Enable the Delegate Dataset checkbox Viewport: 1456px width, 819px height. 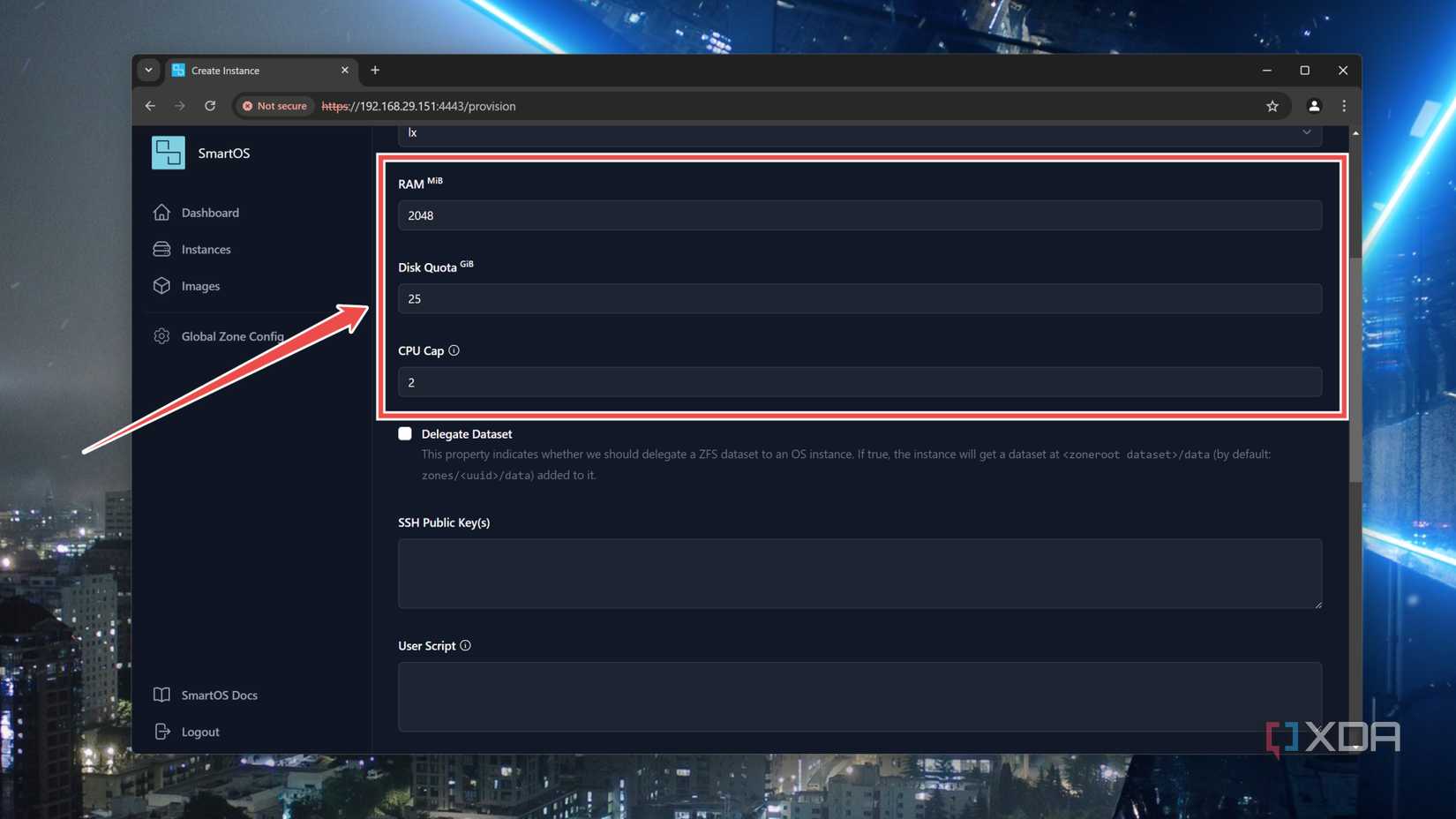[405, 433]
